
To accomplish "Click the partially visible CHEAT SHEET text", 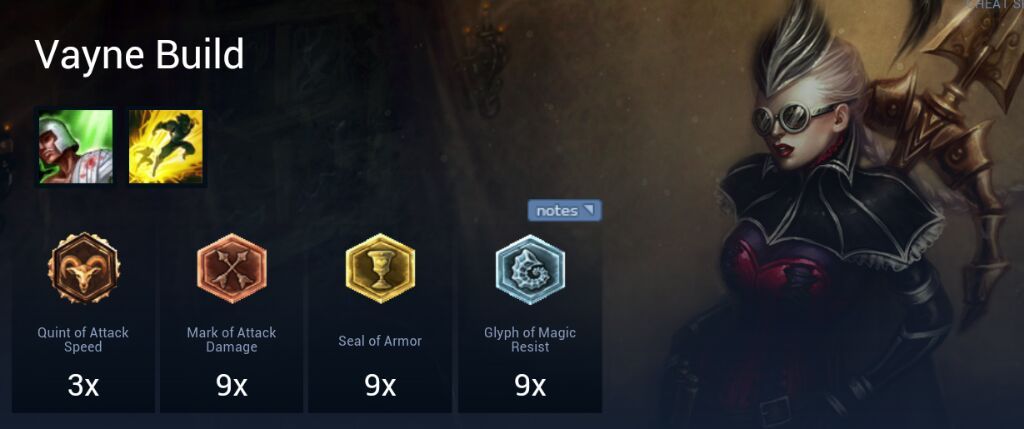I will pos(994,5).
